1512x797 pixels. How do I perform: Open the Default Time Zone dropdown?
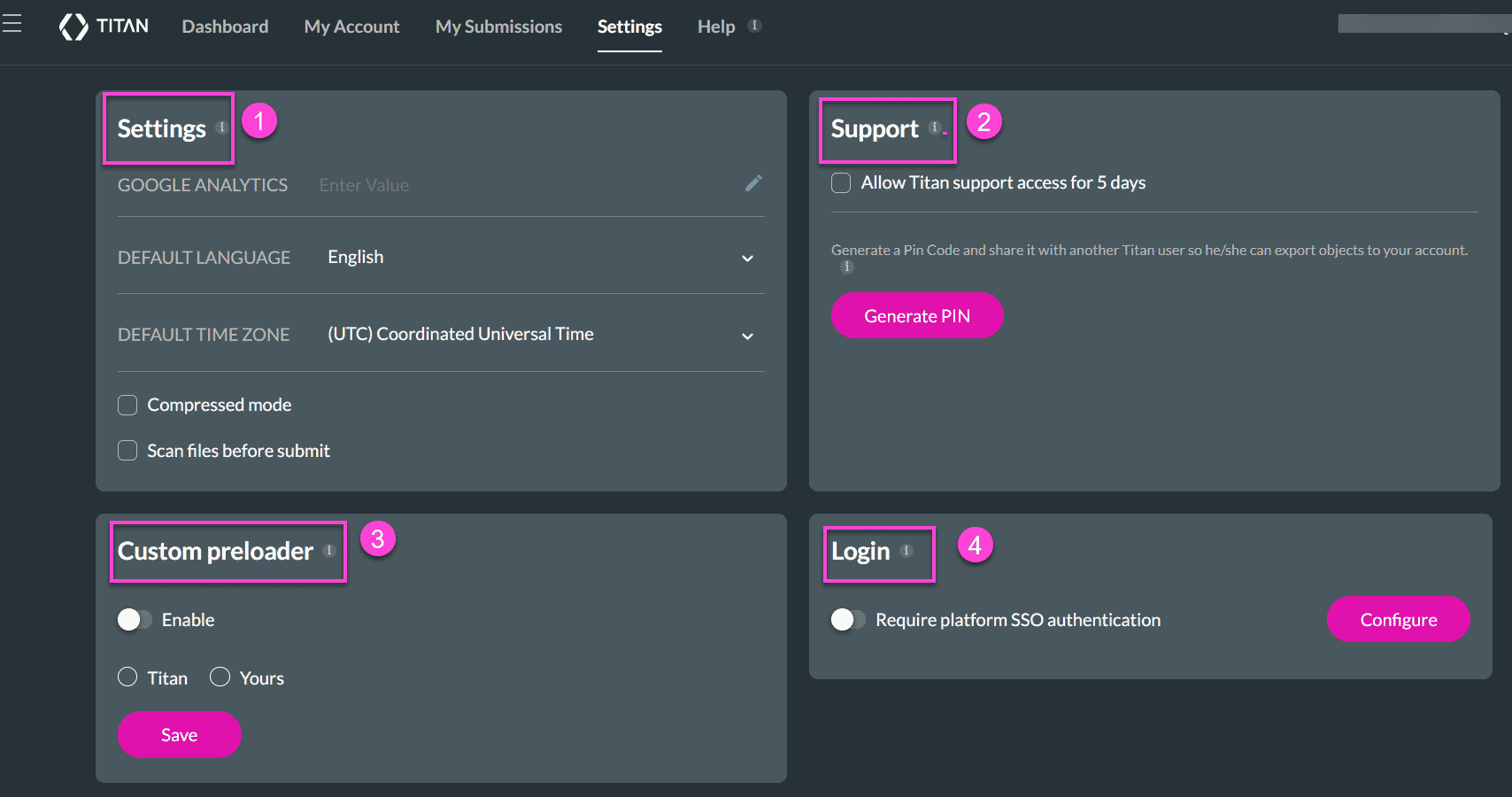tap(746, 335)
